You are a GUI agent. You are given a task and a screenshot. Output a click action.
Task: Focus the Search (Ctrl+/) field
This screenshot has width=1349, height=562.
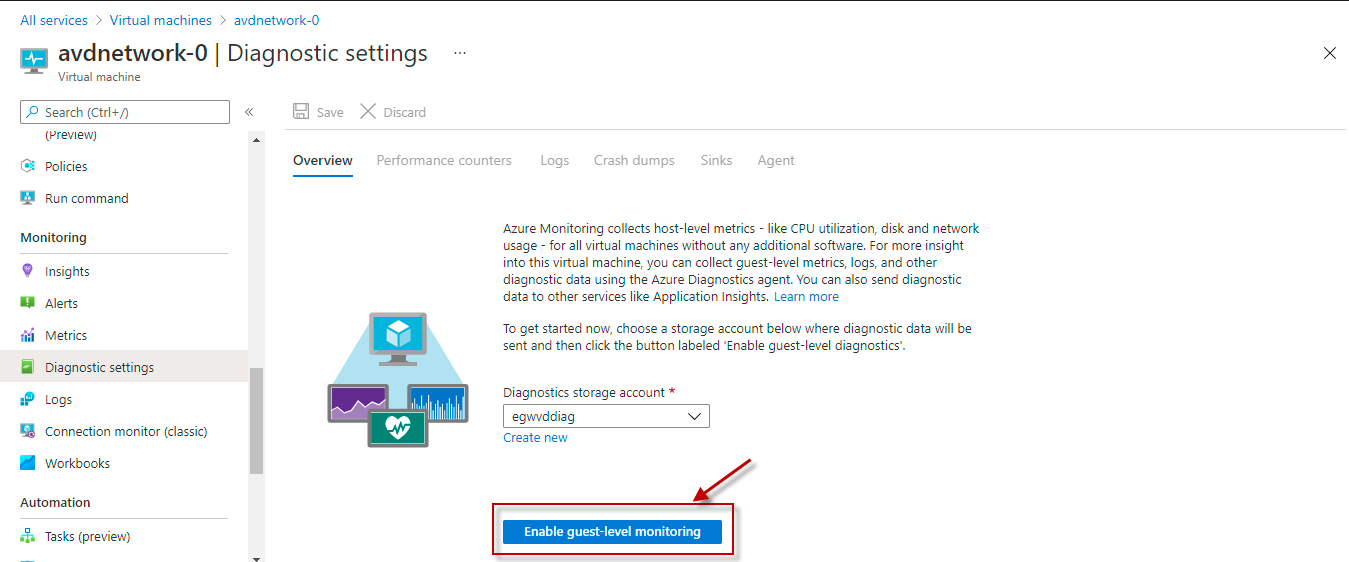pyautogui.click(x=125, y=112)
